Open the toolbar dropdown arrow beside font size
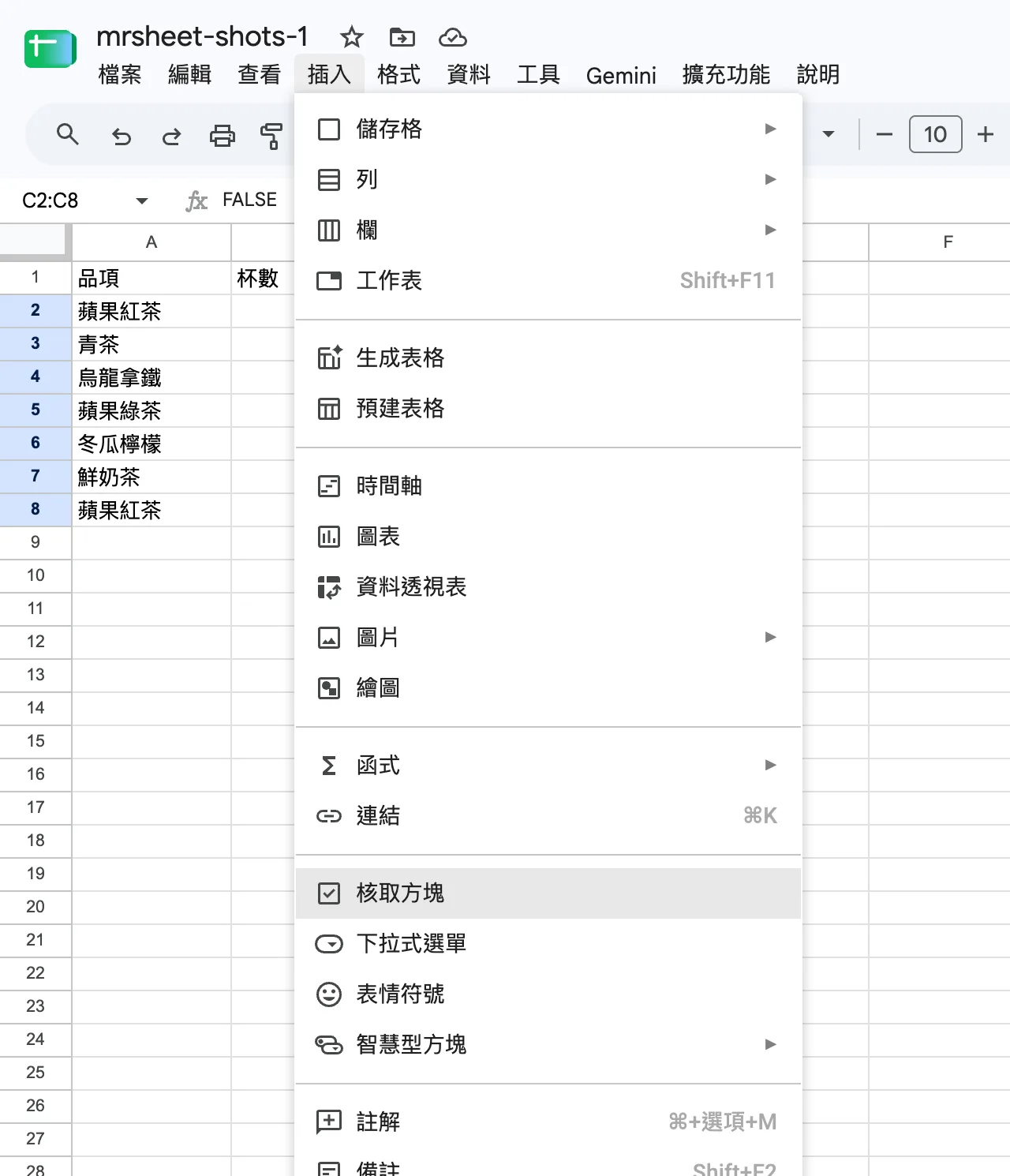Viewport: 1010px width, 1176px height. click(829, 134)
